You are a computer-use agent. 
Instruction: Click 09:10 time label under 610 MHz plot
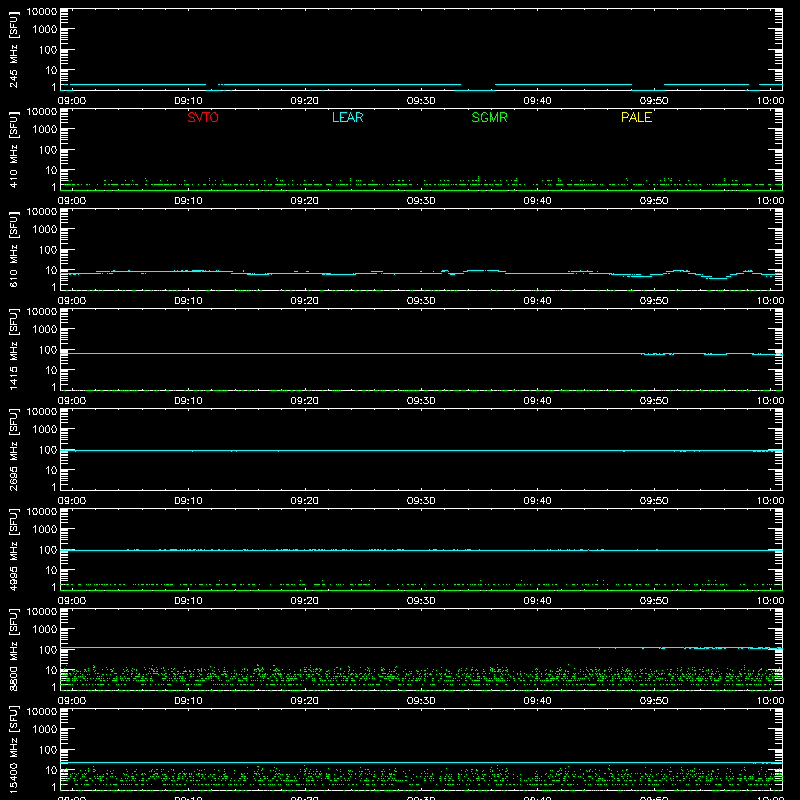[188, 301]
